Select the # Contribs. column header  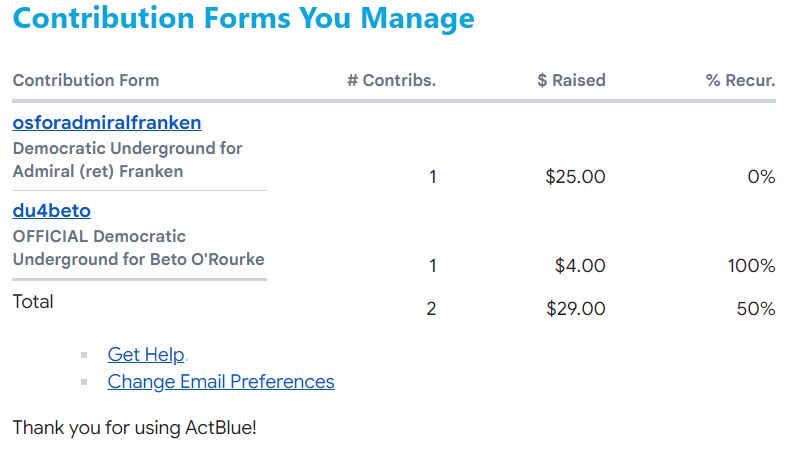pyautogui.click(x=391, y=80)
